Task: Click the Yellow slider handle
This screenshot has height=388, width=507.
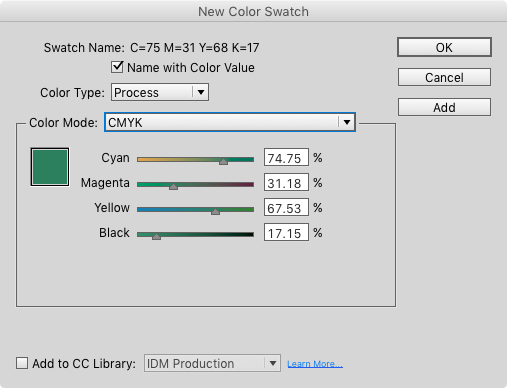Action: pyautogui.click(x=215, y=212)
